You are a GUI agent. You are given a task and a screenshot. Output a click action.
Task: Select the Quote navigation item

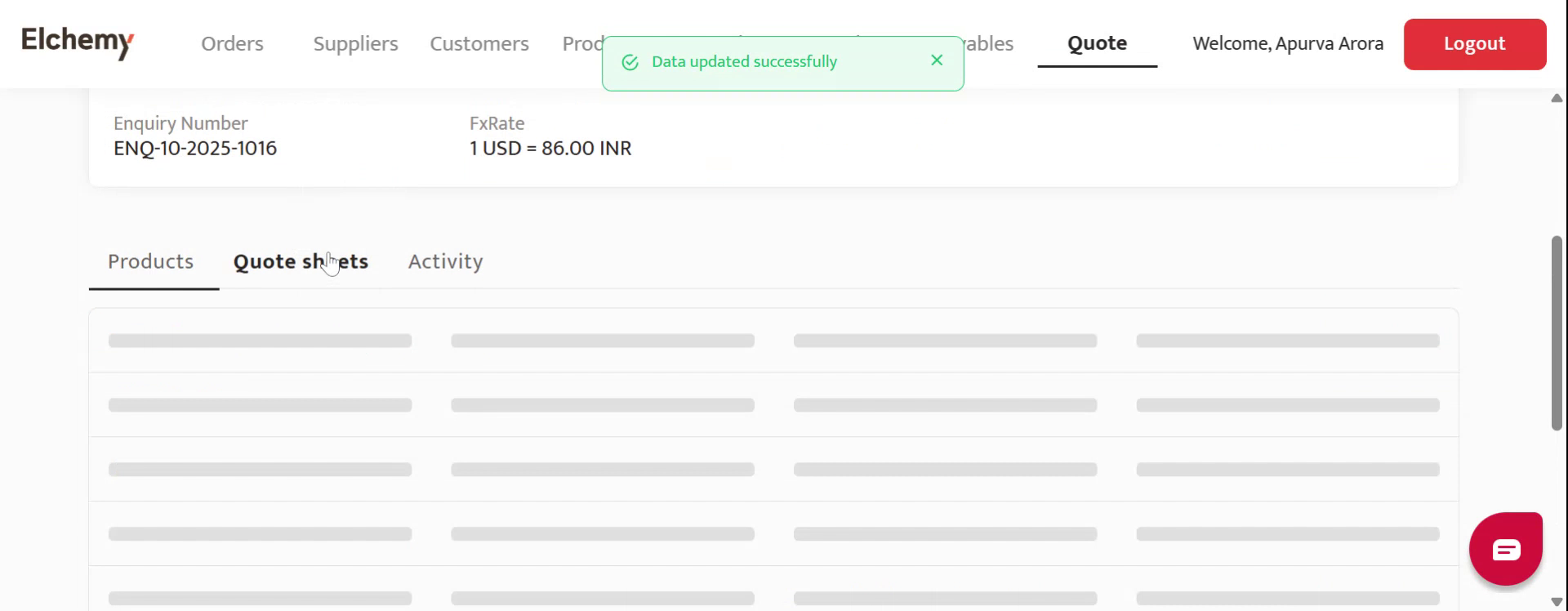pos(1097,43)
